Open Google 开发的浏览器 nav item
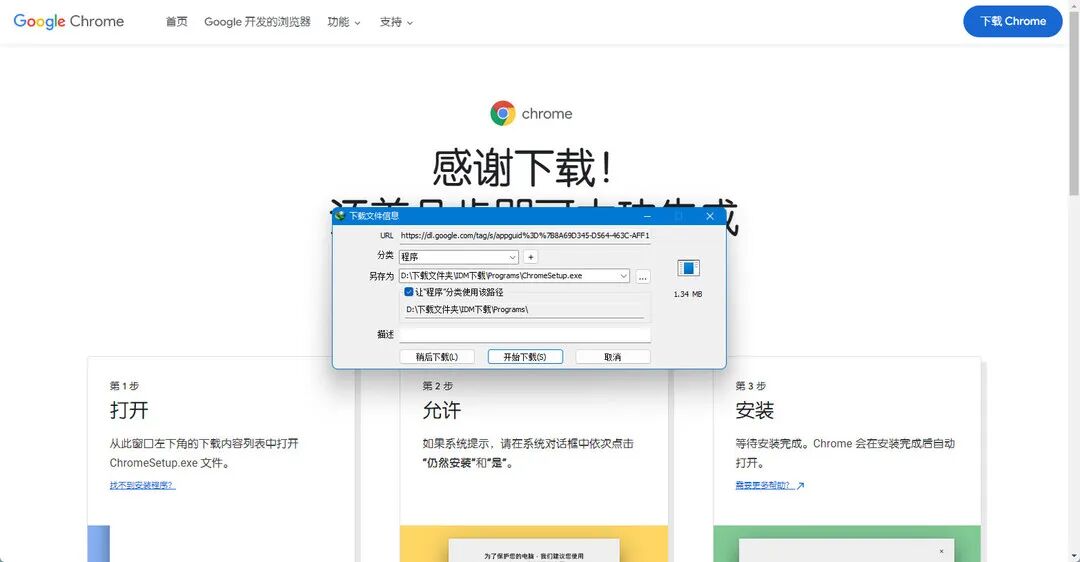 257,22
